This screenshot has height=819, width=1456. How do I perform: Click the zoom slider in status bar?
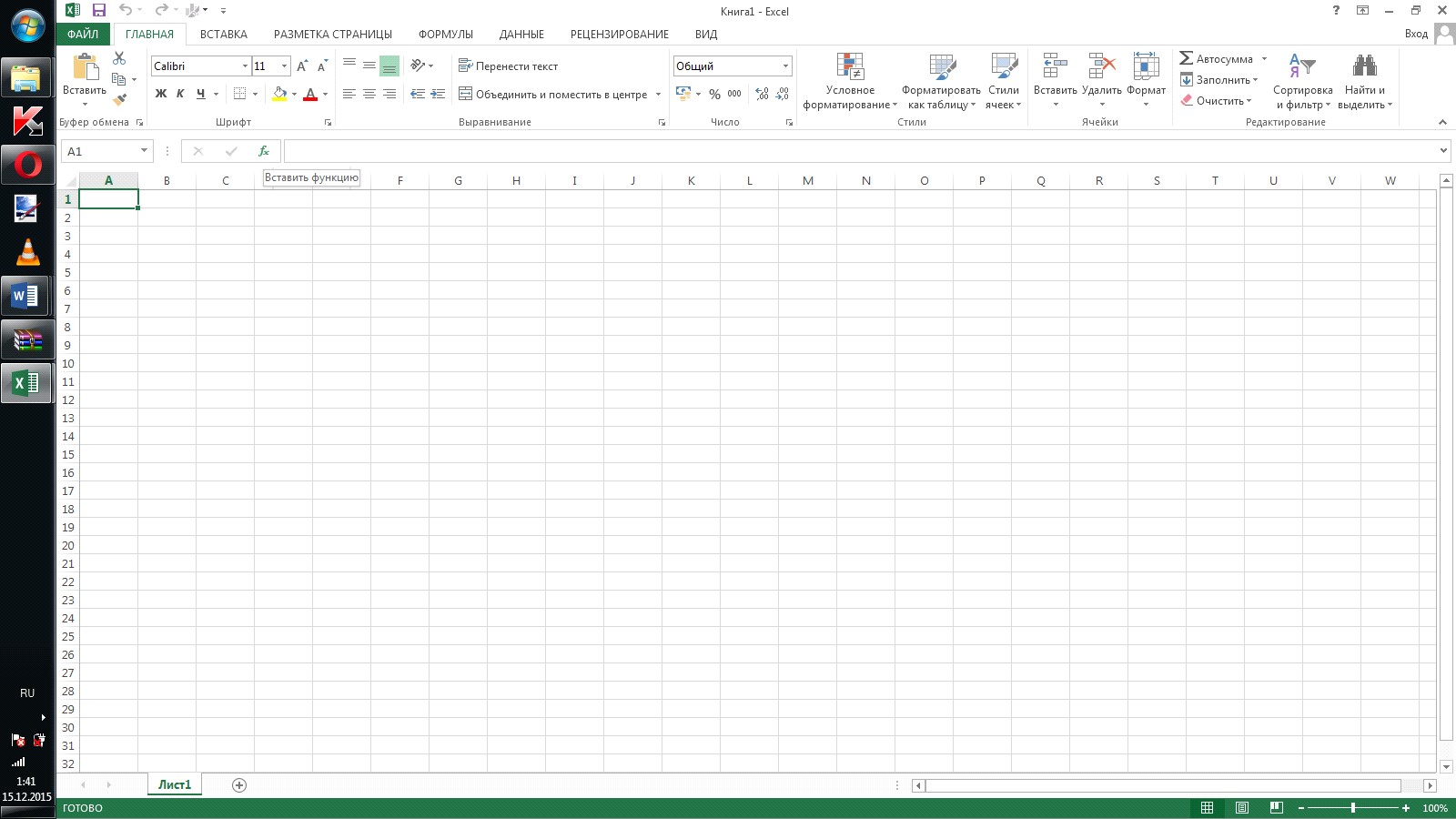1353,808
